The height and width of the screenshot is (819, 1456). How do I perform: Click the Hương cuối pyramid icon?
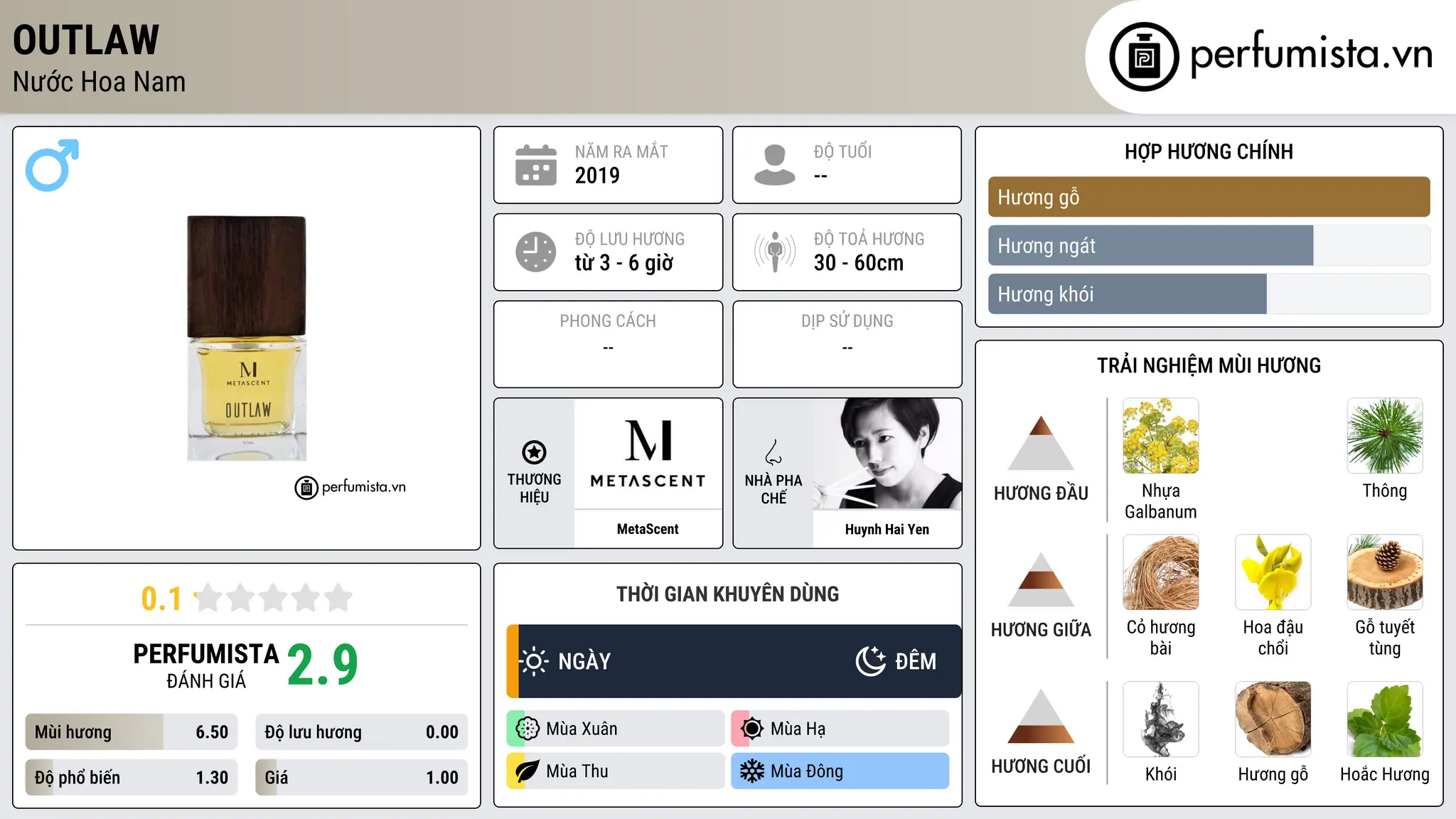point(1041,716)
